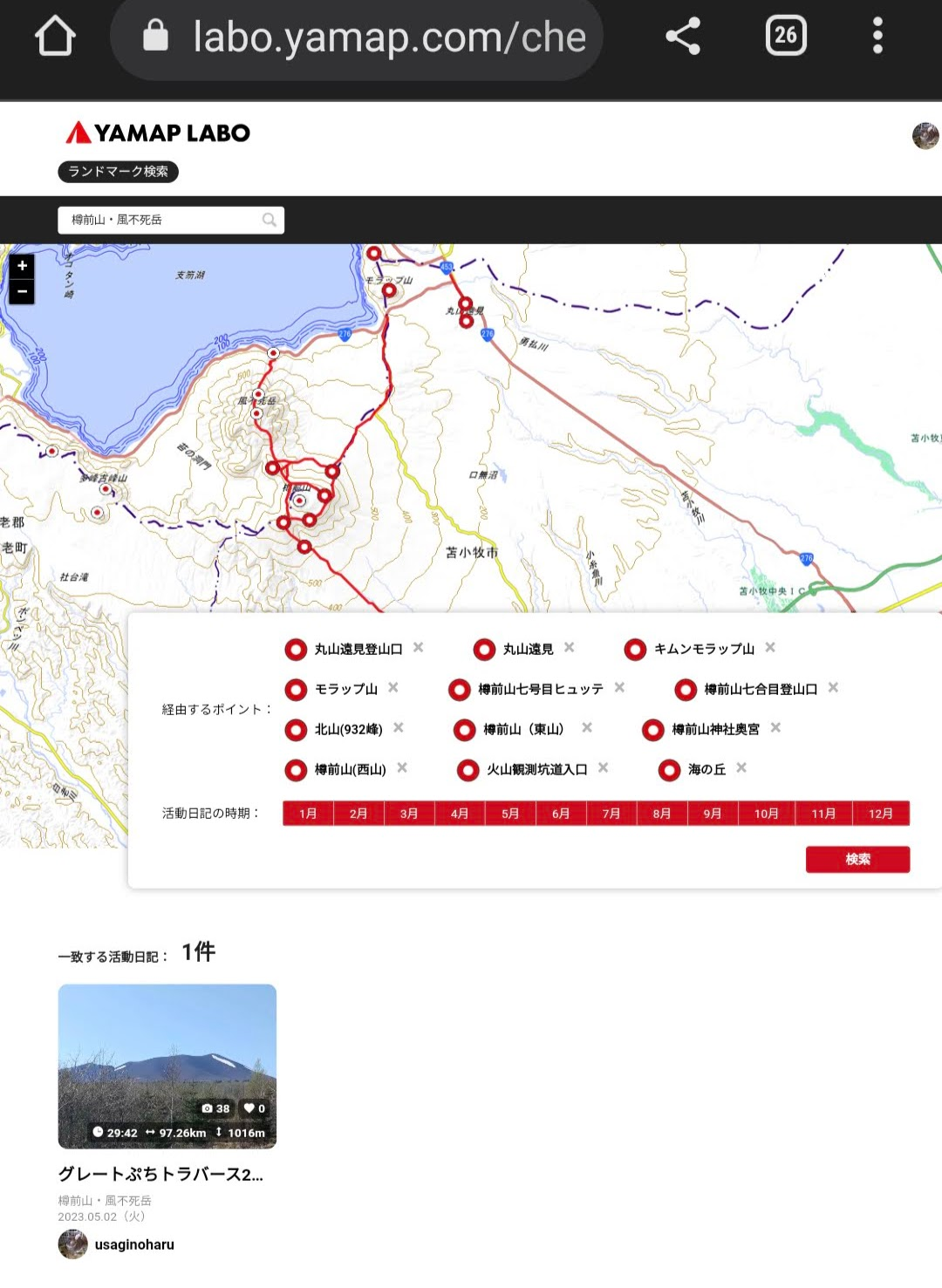Tap the share icon in browser bar
Viewport: 942px width, 1288px height.
(683, 37)
